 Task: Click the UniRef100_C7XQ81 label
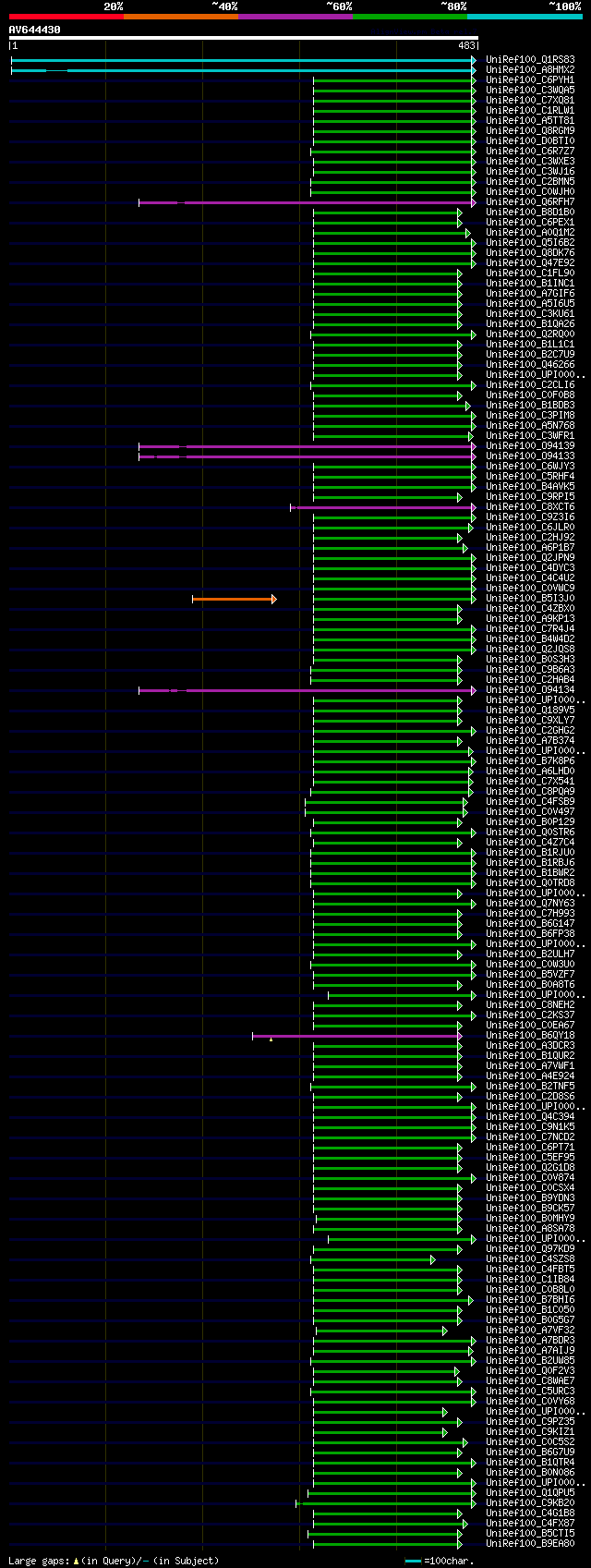click(530, 101)
